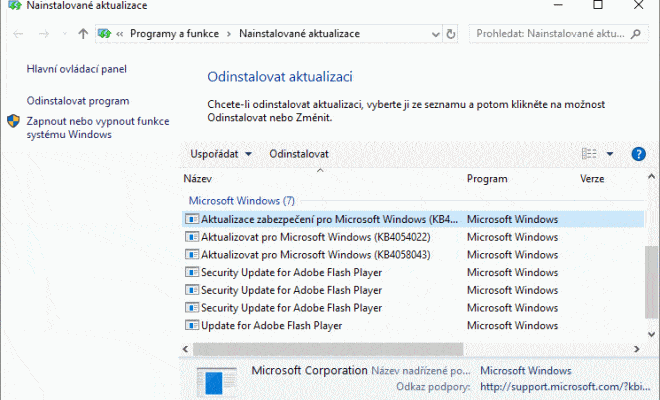Screen dimensions: 660x400
Task: Go up one folder level
Action: click(x=83, y=34)
